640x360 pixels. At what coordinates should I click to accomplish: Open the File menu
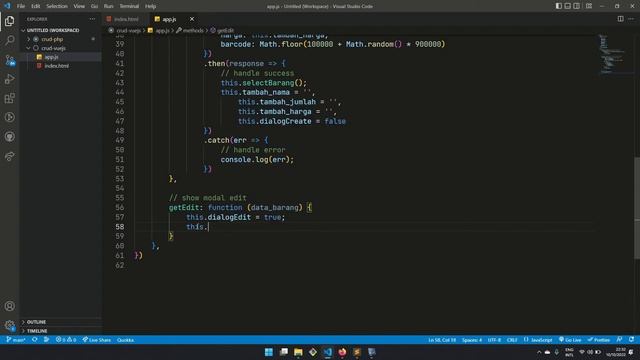click(x=21, y=6)
